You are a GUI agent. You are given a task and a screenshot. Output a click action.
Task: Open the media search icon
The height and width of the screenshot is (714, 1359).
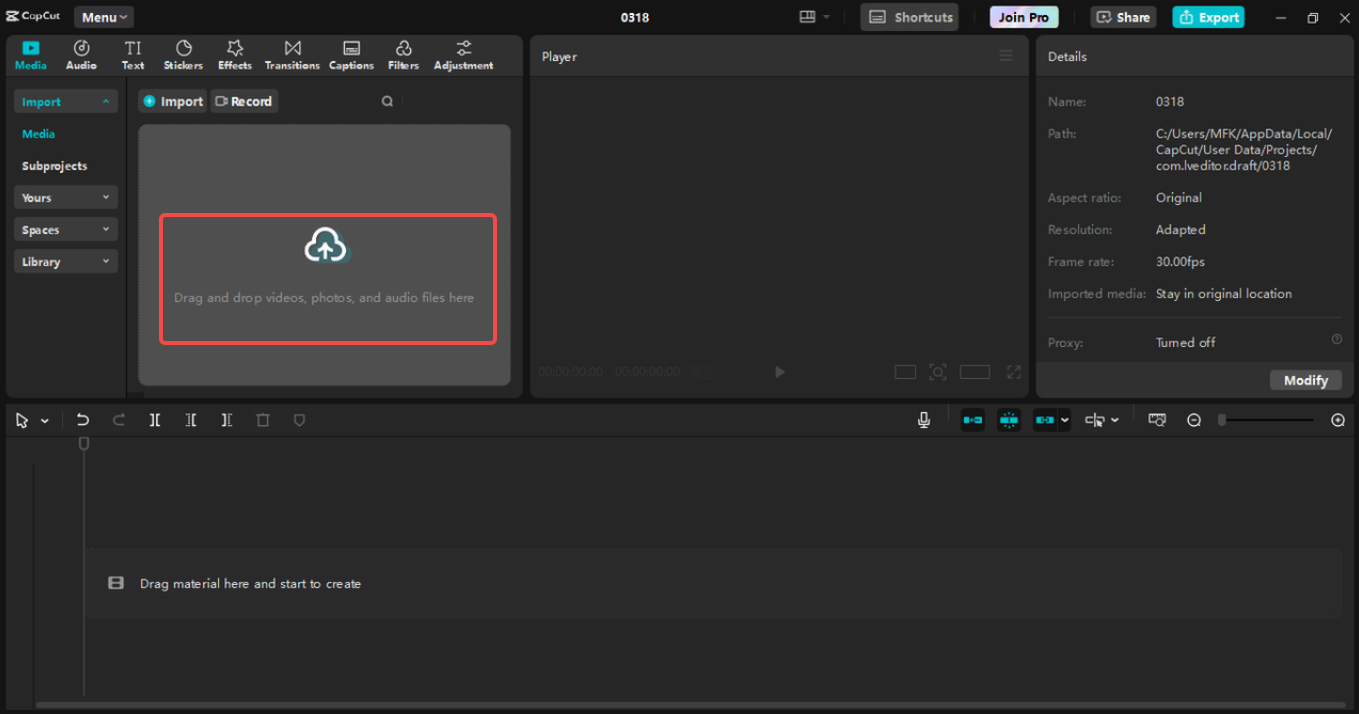[387, 101]
